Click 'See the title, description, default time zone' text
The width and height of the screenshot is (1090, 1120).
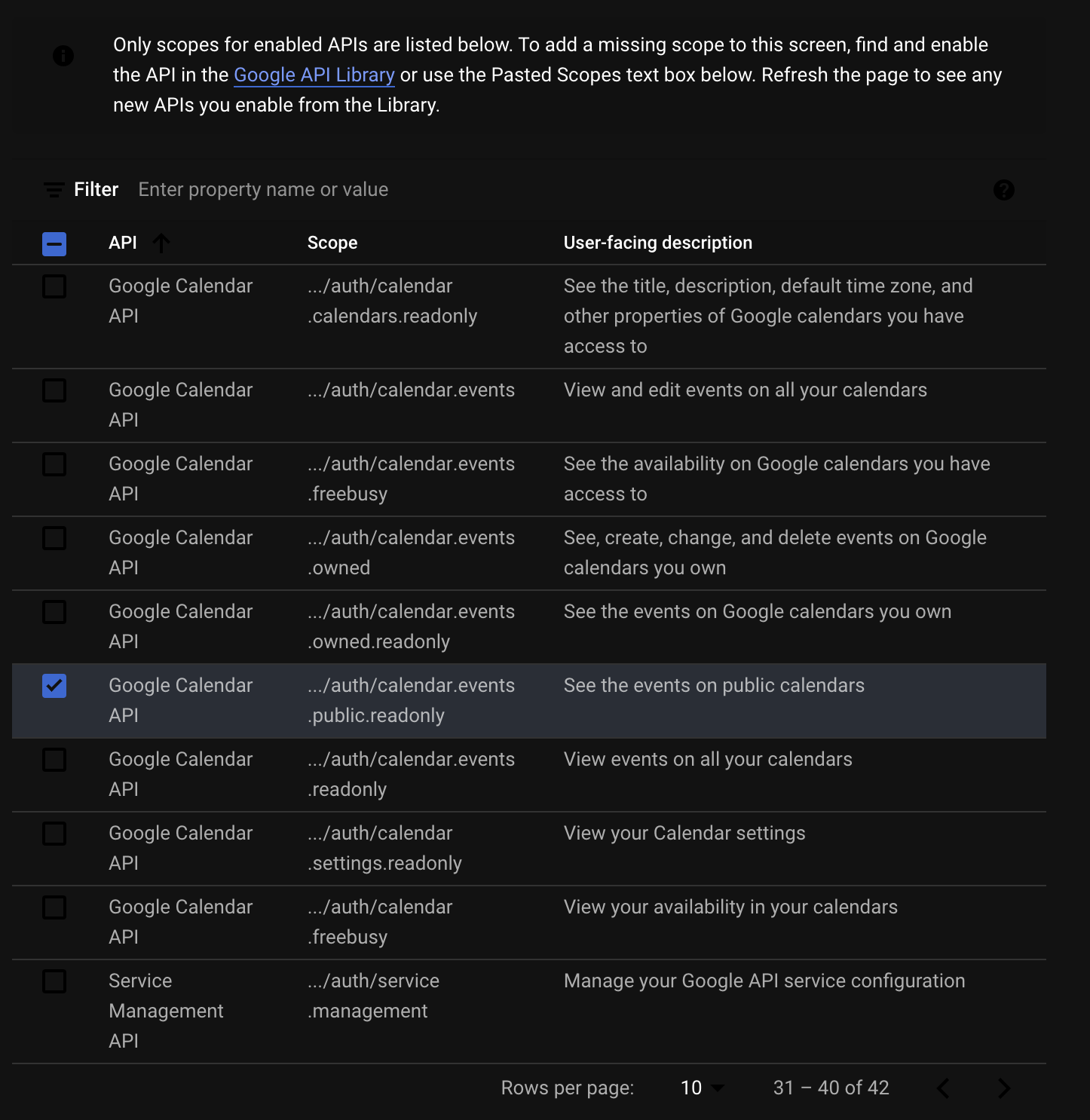(768, 316)
